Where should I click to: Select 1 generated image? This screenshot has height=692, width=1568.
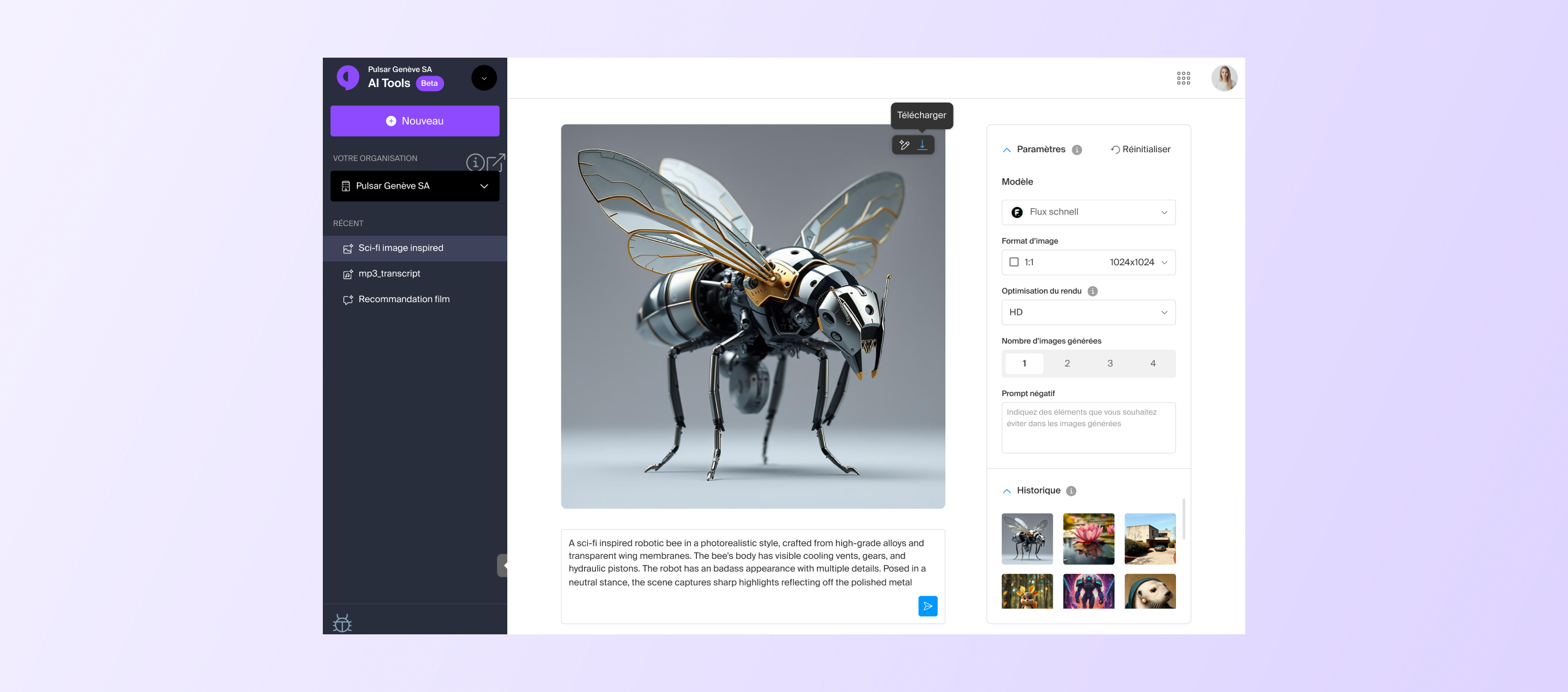(x=1024, y=364)
